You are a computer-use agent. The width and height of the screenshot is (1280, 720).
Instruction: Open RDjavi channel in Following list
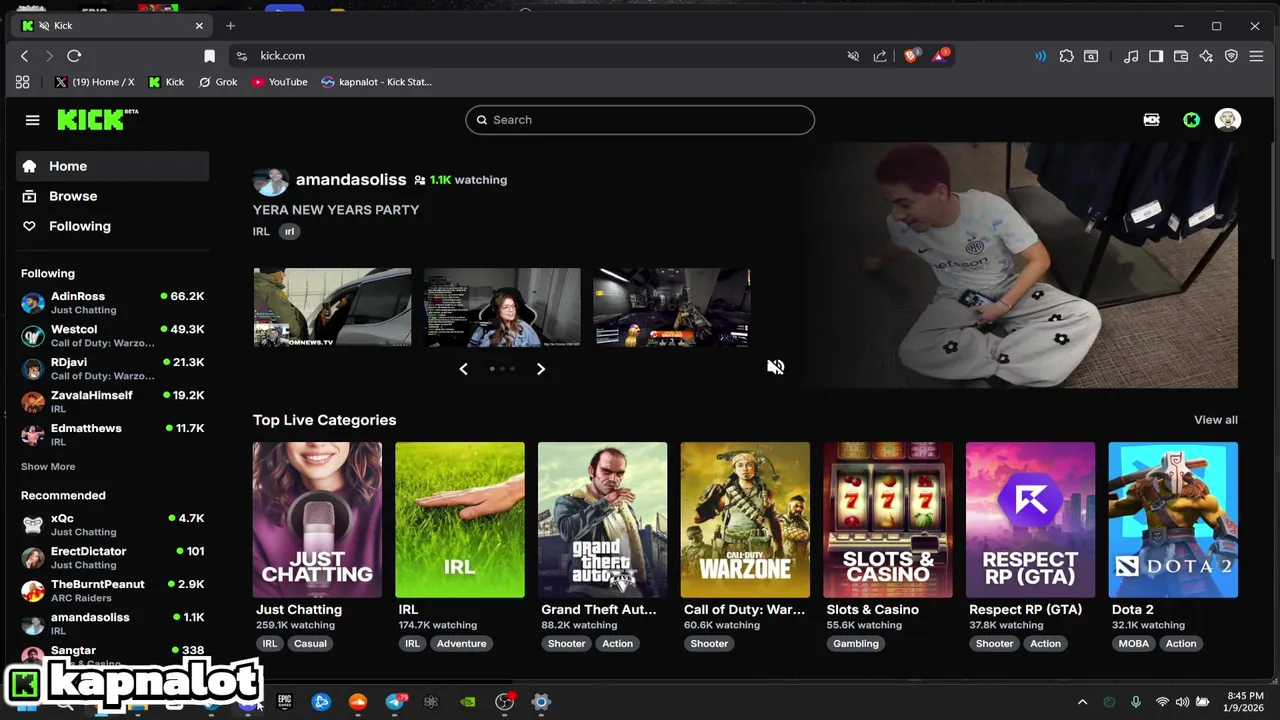coord(112,369)
